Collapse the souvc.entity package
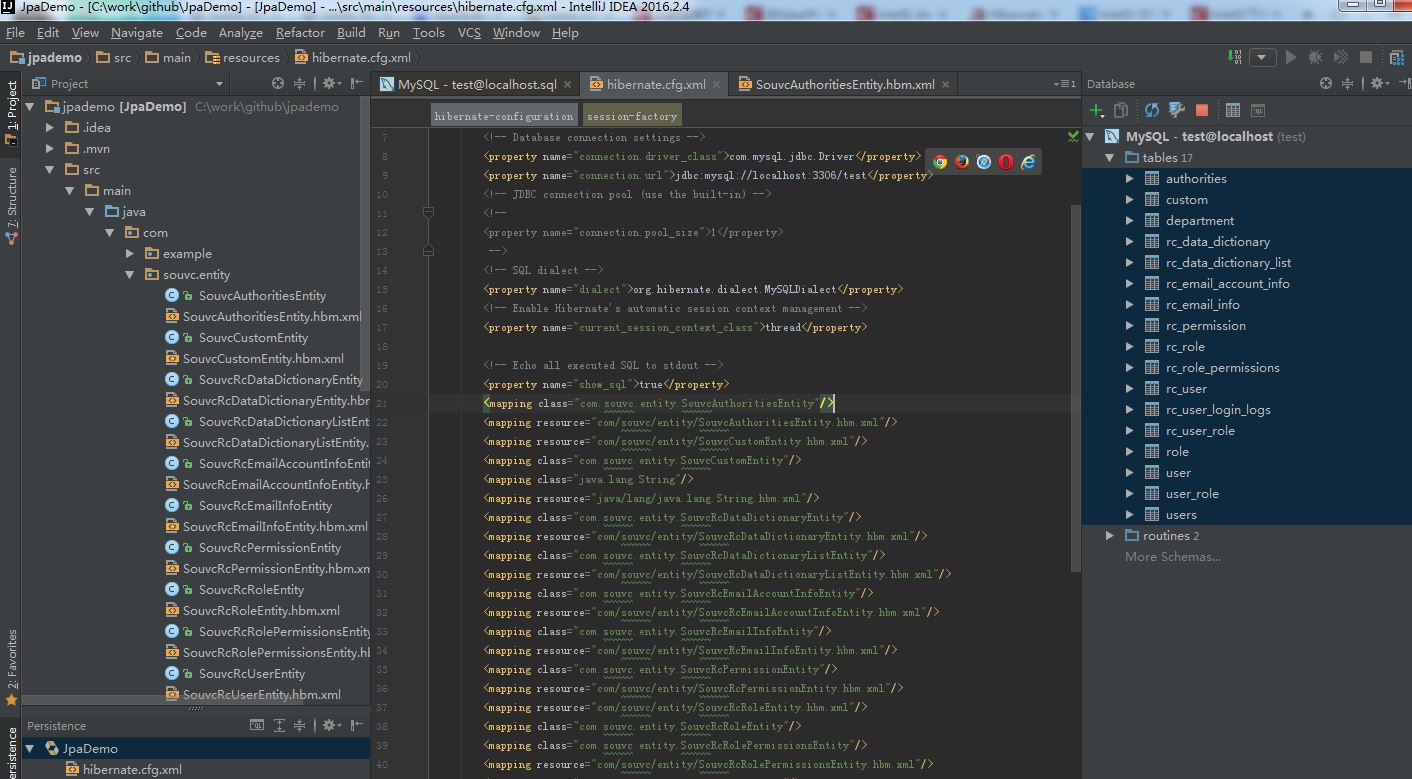This screenshot has height=779, width=1412. coord(130,274)
